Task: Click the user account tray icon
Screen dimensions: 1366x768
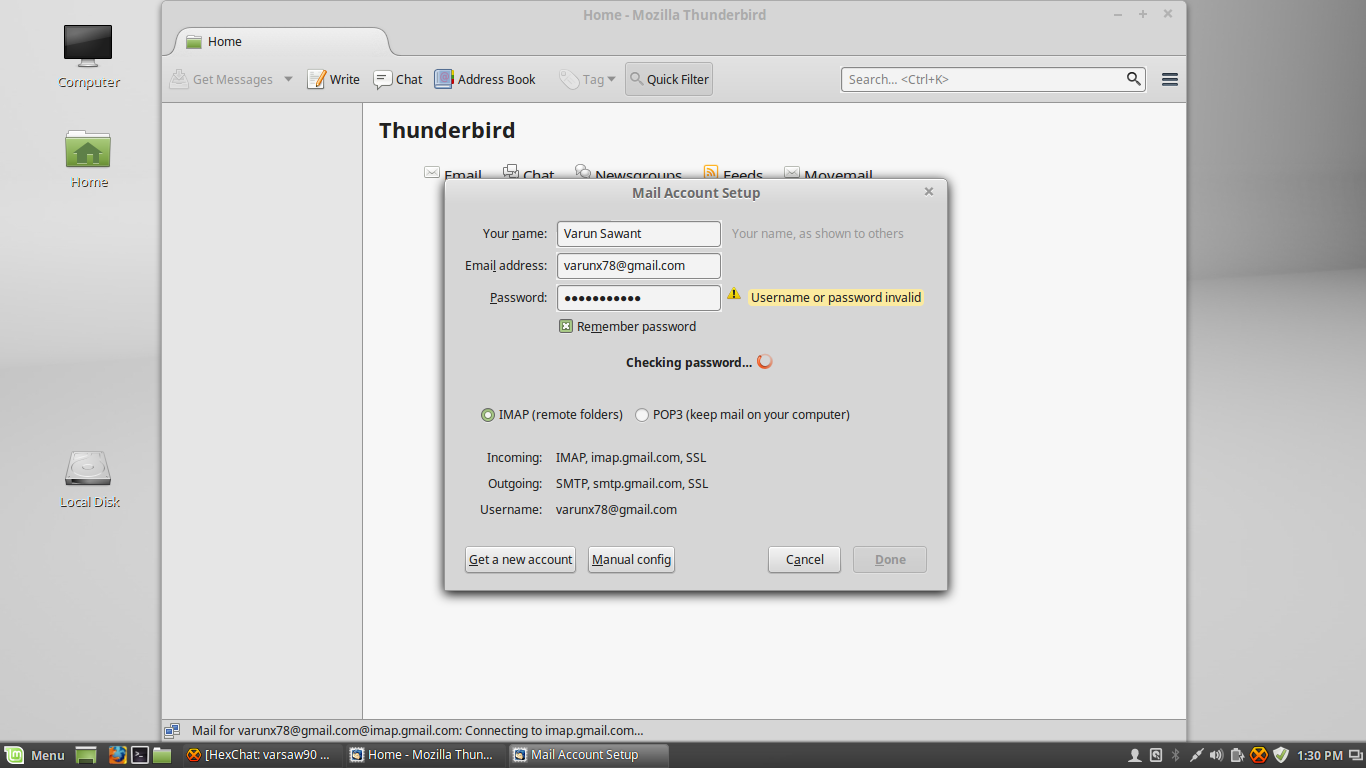Action: tap(1135, 755)
